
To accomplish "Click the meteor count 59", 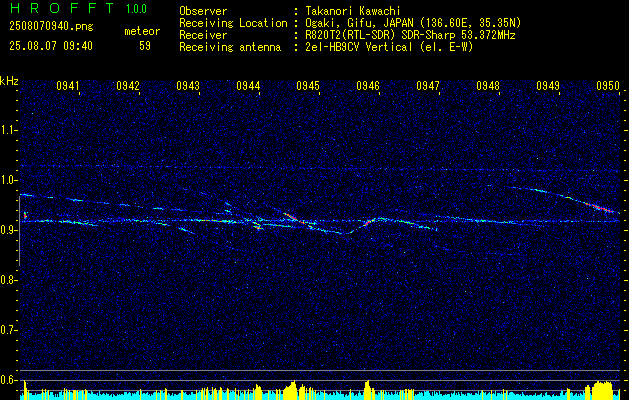I will coord(145,46).
